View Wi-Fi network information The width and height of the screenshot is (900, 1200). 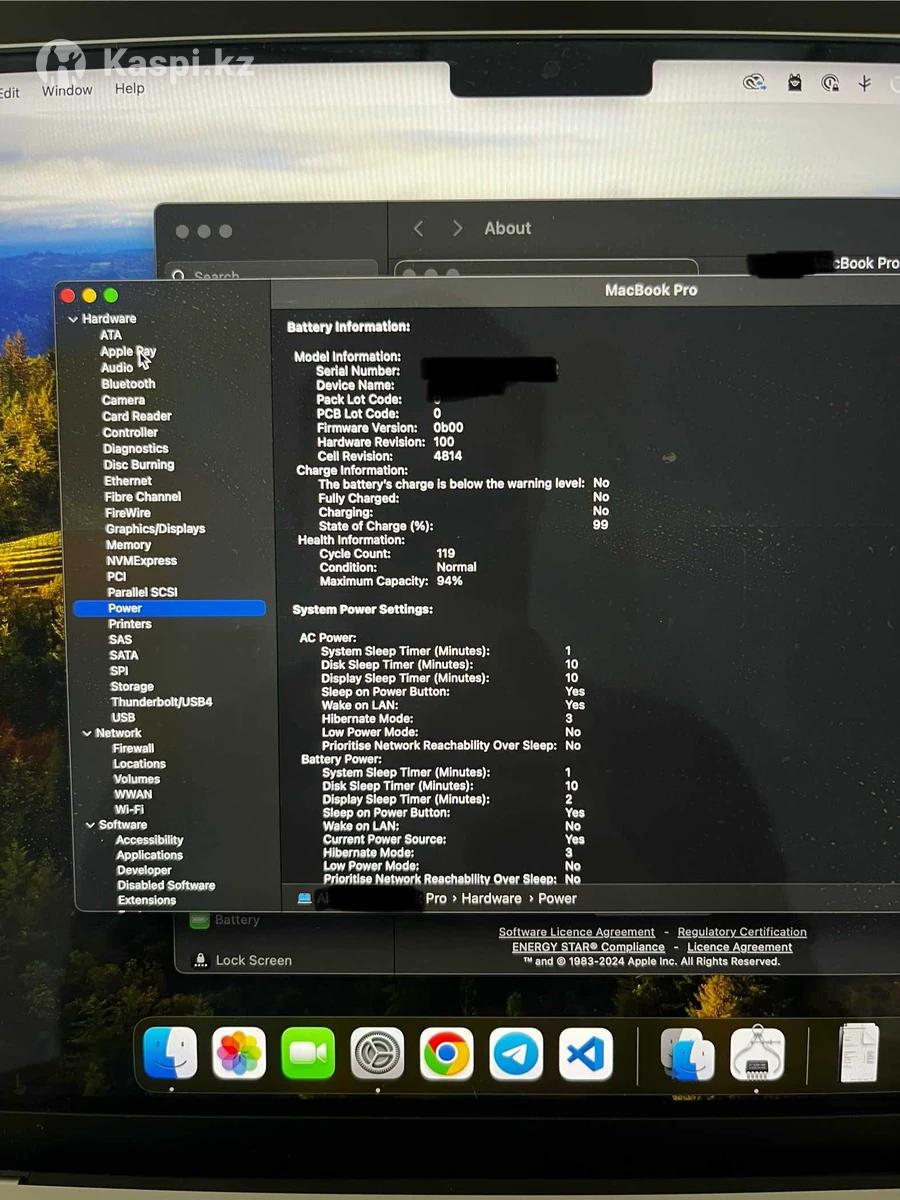129,810
